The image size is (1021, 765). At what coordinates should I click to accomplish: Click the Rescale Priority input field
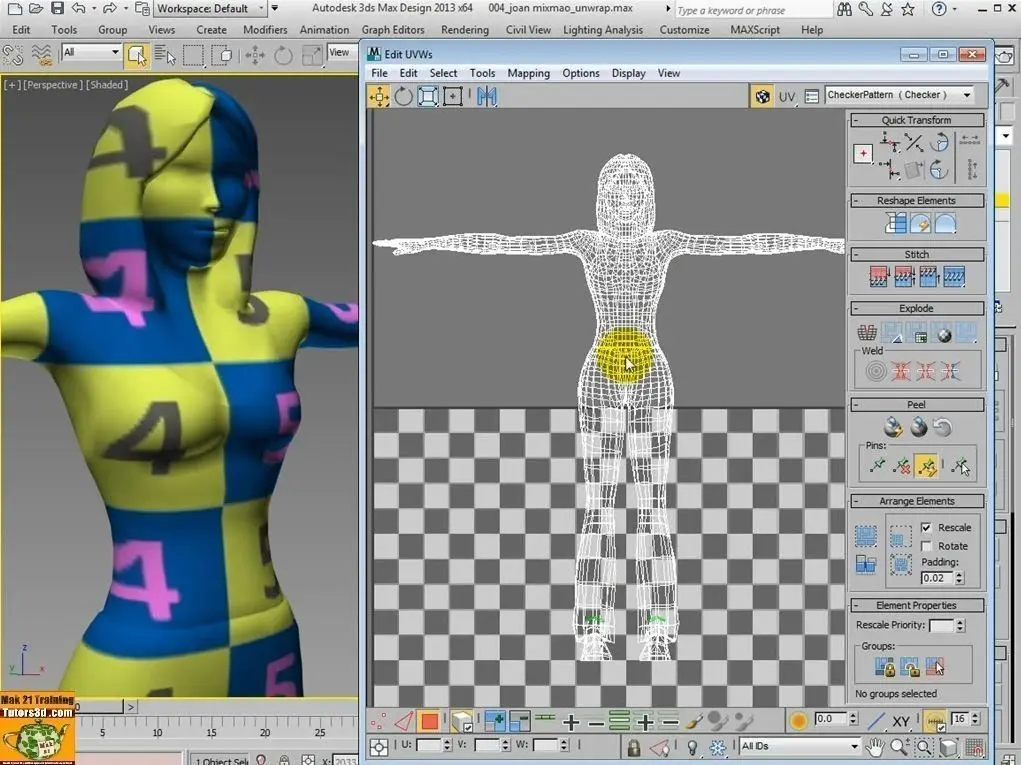pos(941,625)
